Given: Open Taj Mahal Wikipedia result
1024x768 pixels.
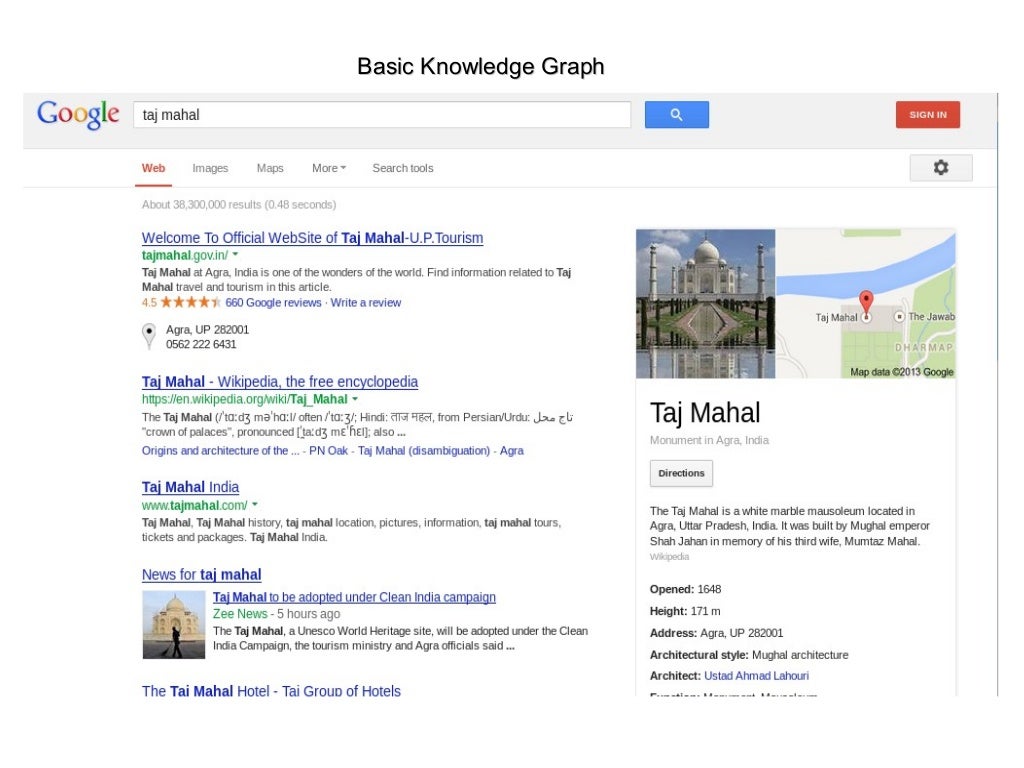Looking at the screenshot, I should [280, 381].
